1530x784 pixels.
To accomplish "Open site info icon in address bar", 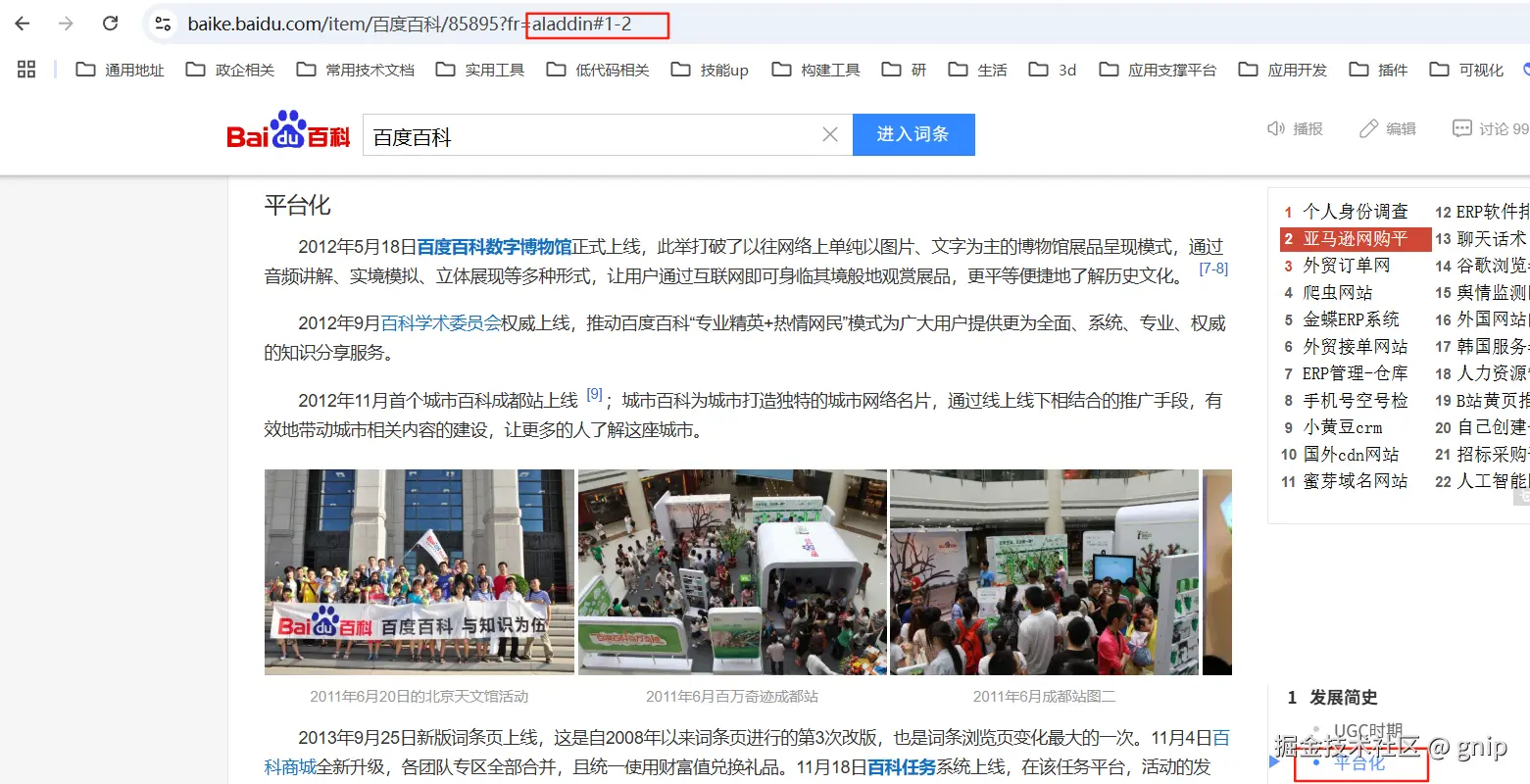I will tap(163, 24).
